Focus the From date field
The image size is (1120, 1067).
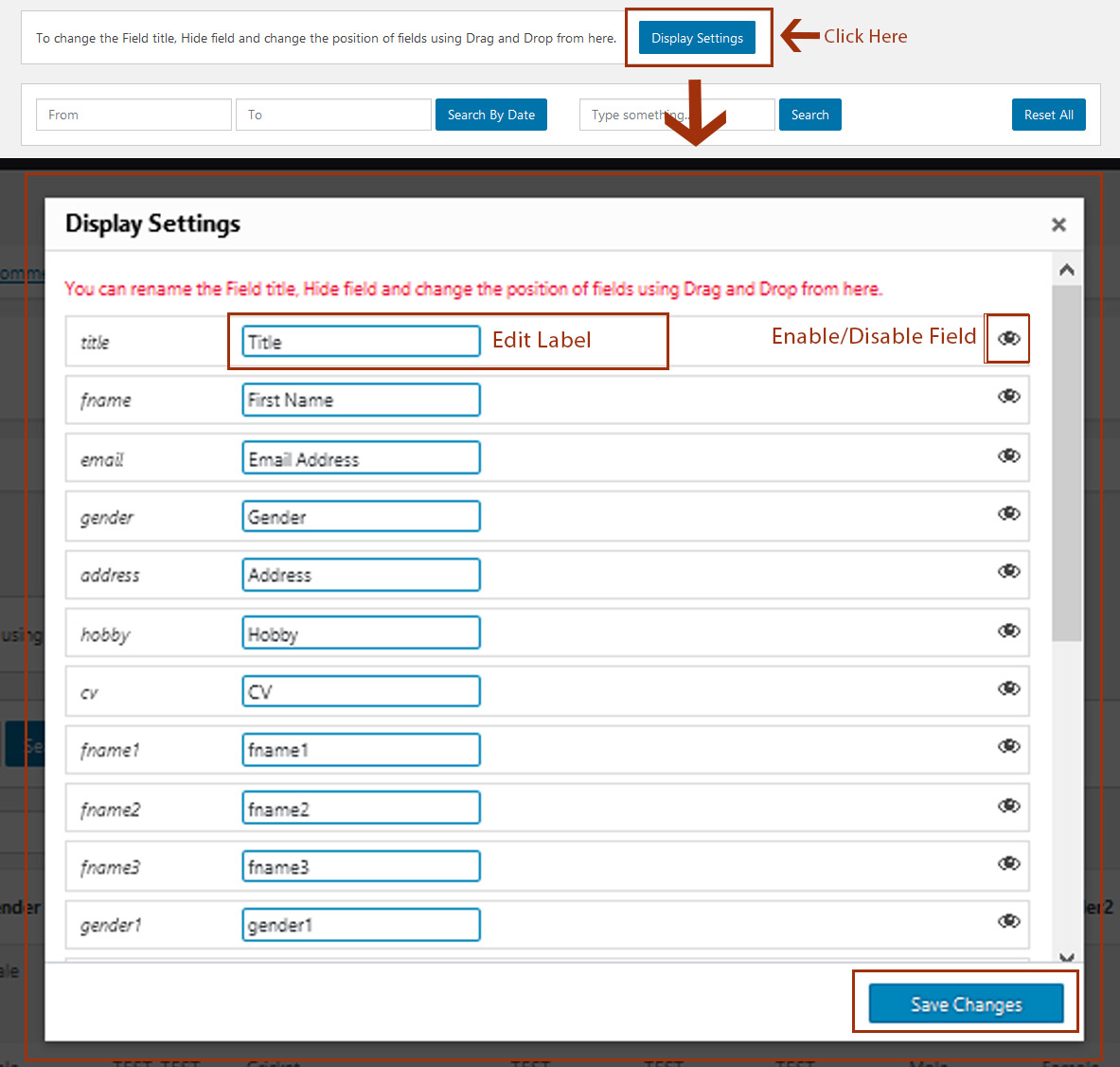tap(133, 115)
